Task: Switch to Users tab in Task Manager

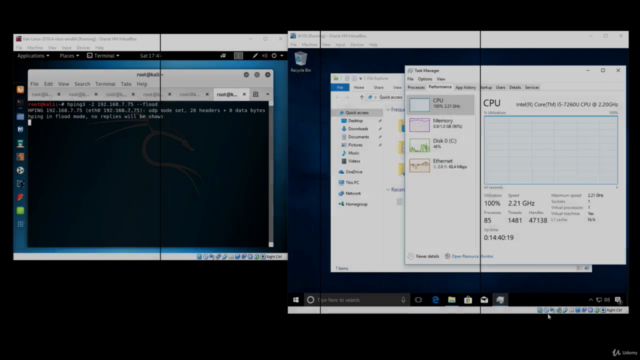Action: coord(500,87)
